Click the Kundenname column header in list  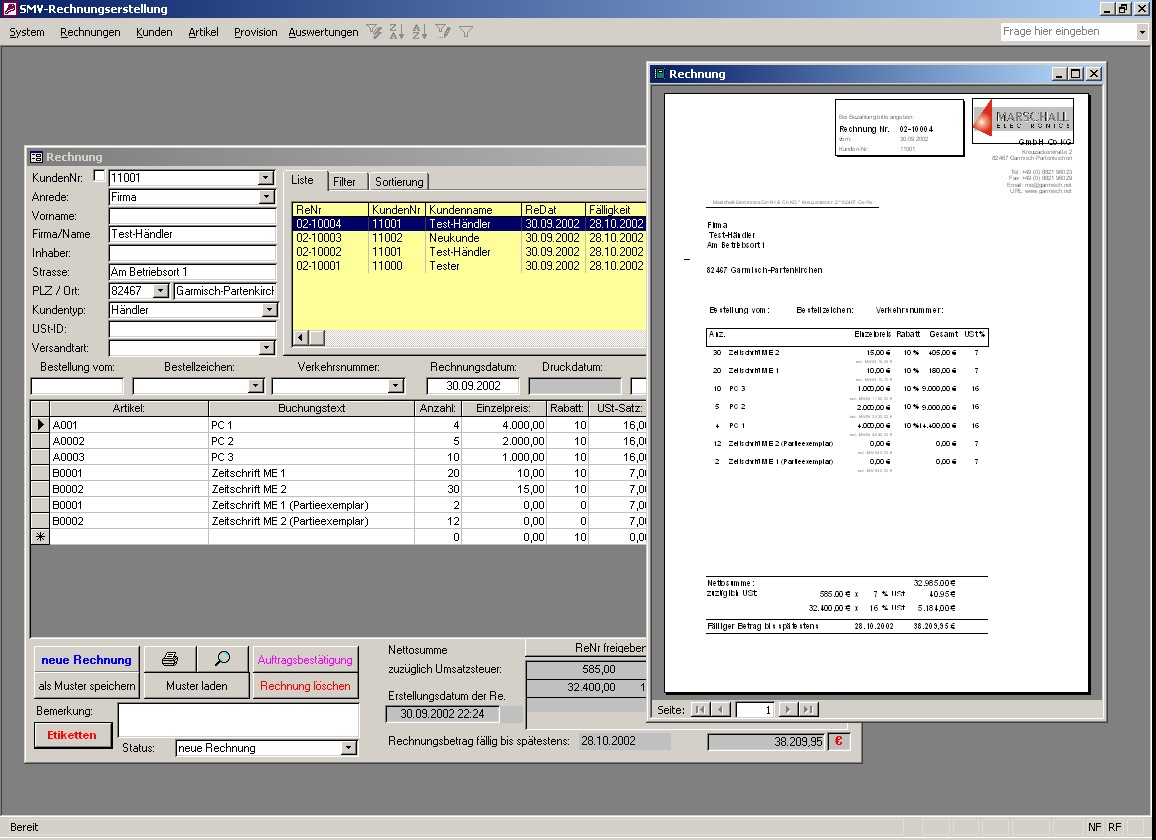click(473, 210)
